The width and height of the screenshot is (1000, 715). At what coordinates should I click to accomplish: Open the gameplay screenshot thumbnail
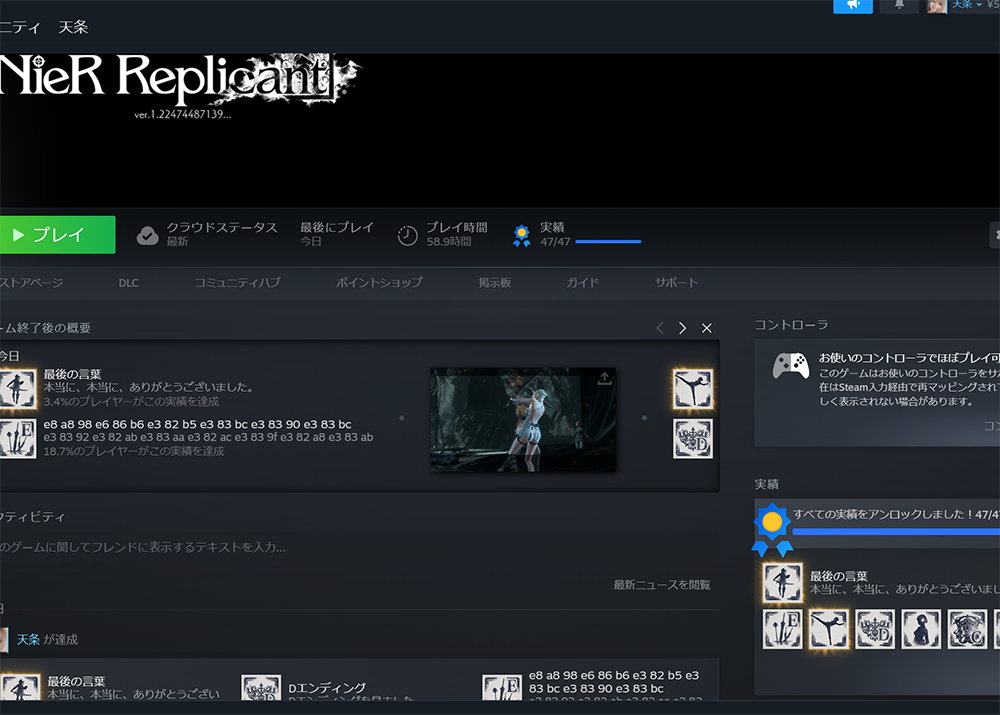coord(523,420)
